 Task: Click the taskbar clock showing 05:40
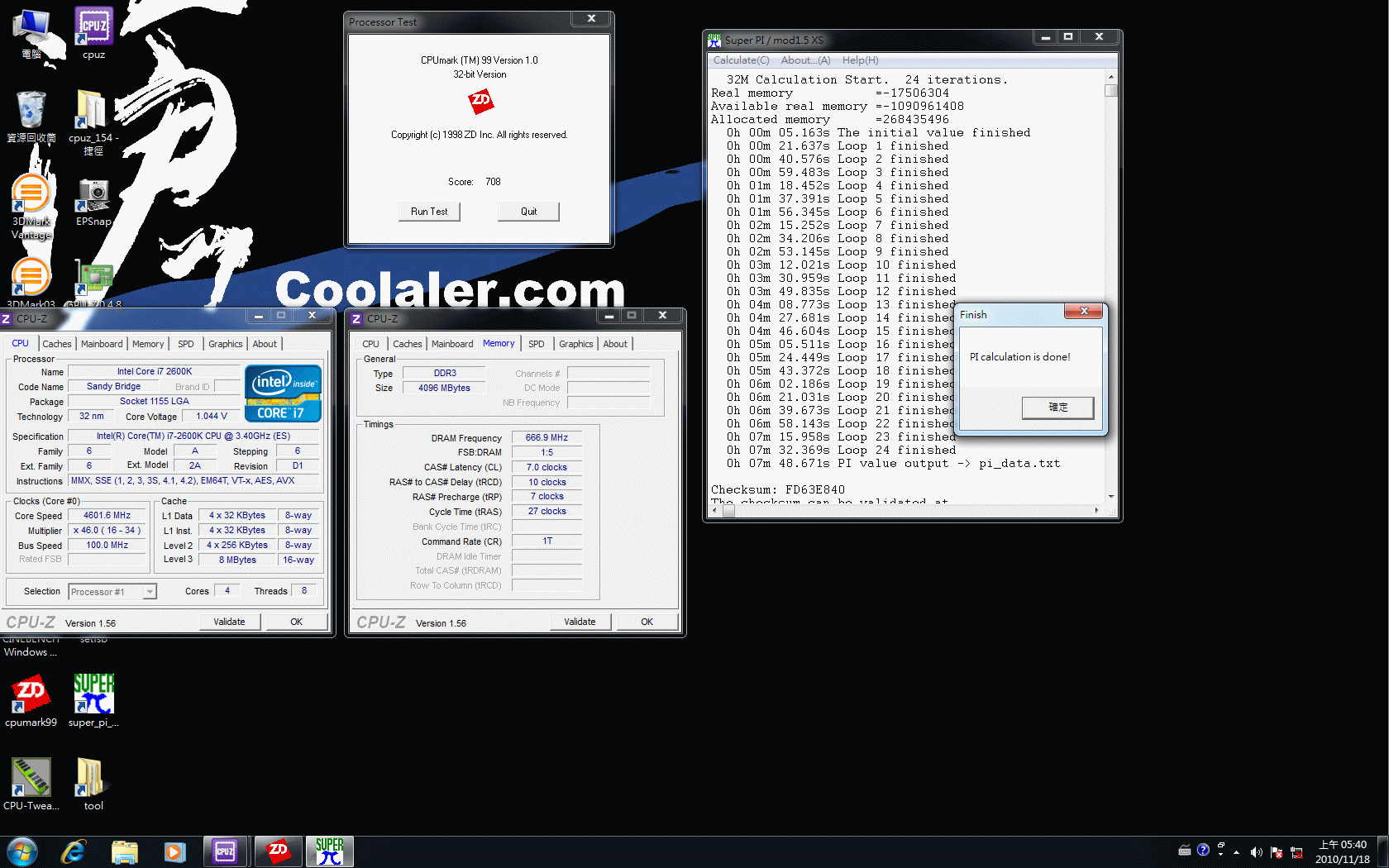[1343, 851]
